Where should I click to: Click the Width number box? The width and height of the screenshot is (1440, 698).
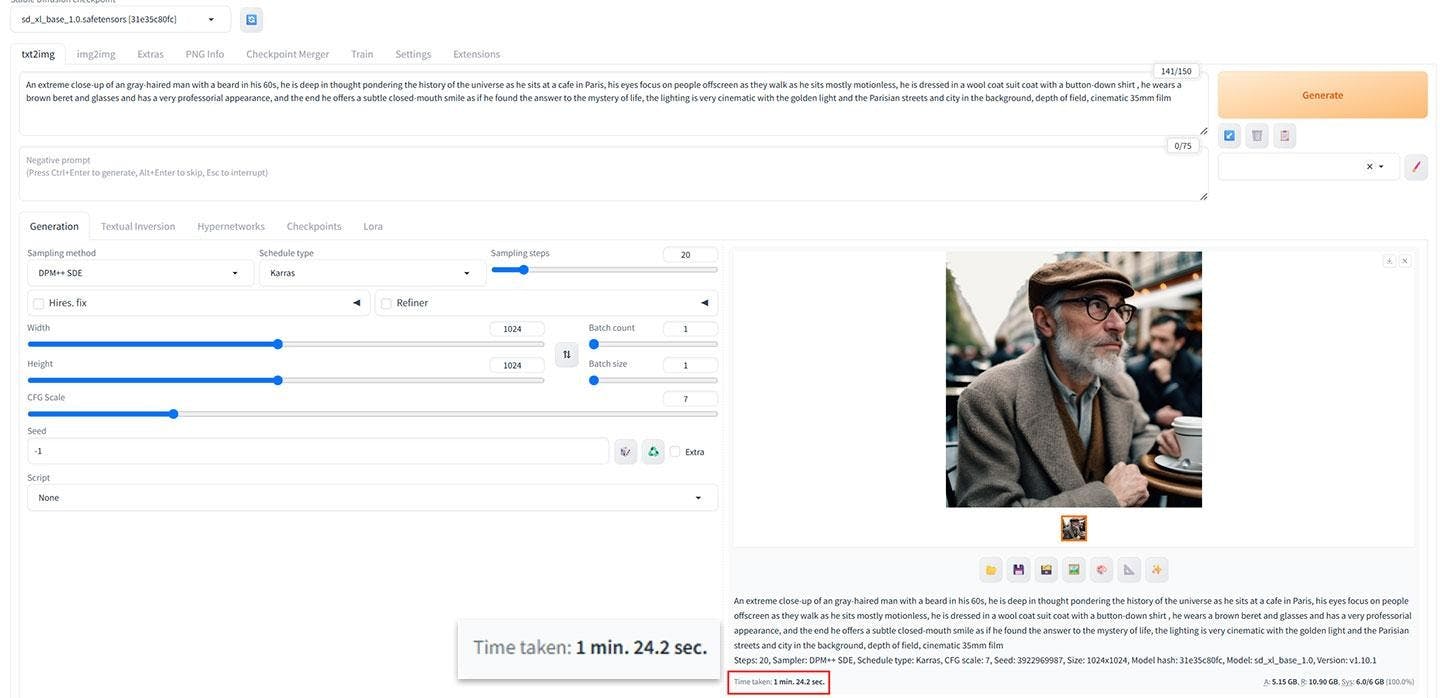[x=517, y=329]
